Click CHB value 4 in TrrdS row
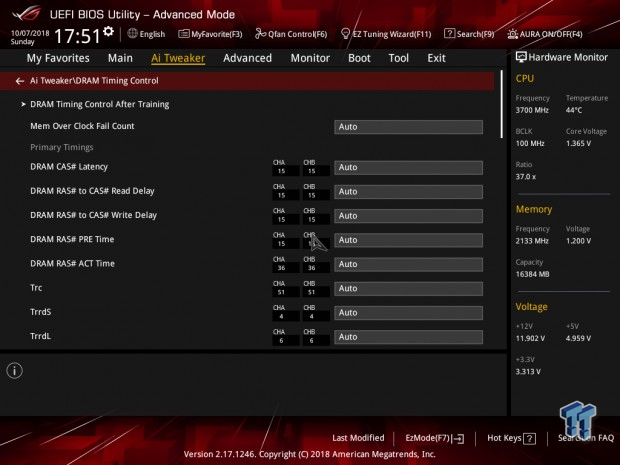Image resolution: width=620 pixels, height=465 pixels. pos(312,316)
